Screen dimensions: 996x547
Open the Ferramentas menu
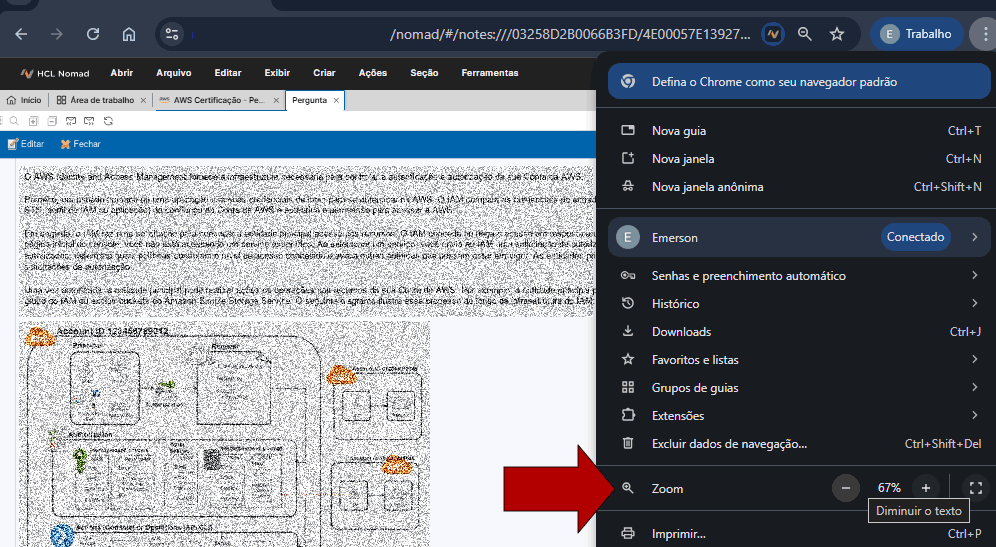[x=490, y=73]
